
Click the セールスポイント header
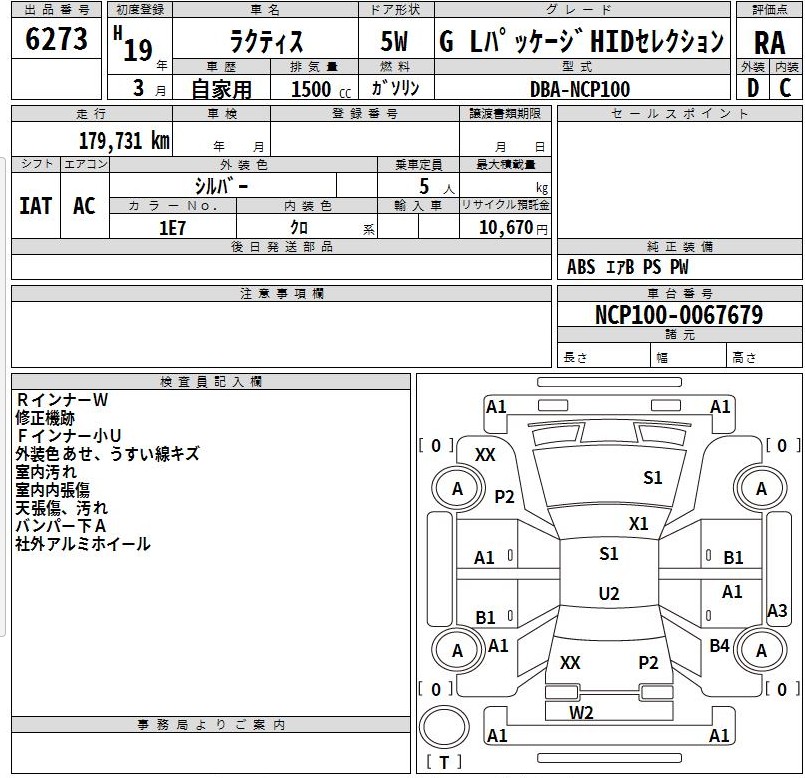pos(679,113)
